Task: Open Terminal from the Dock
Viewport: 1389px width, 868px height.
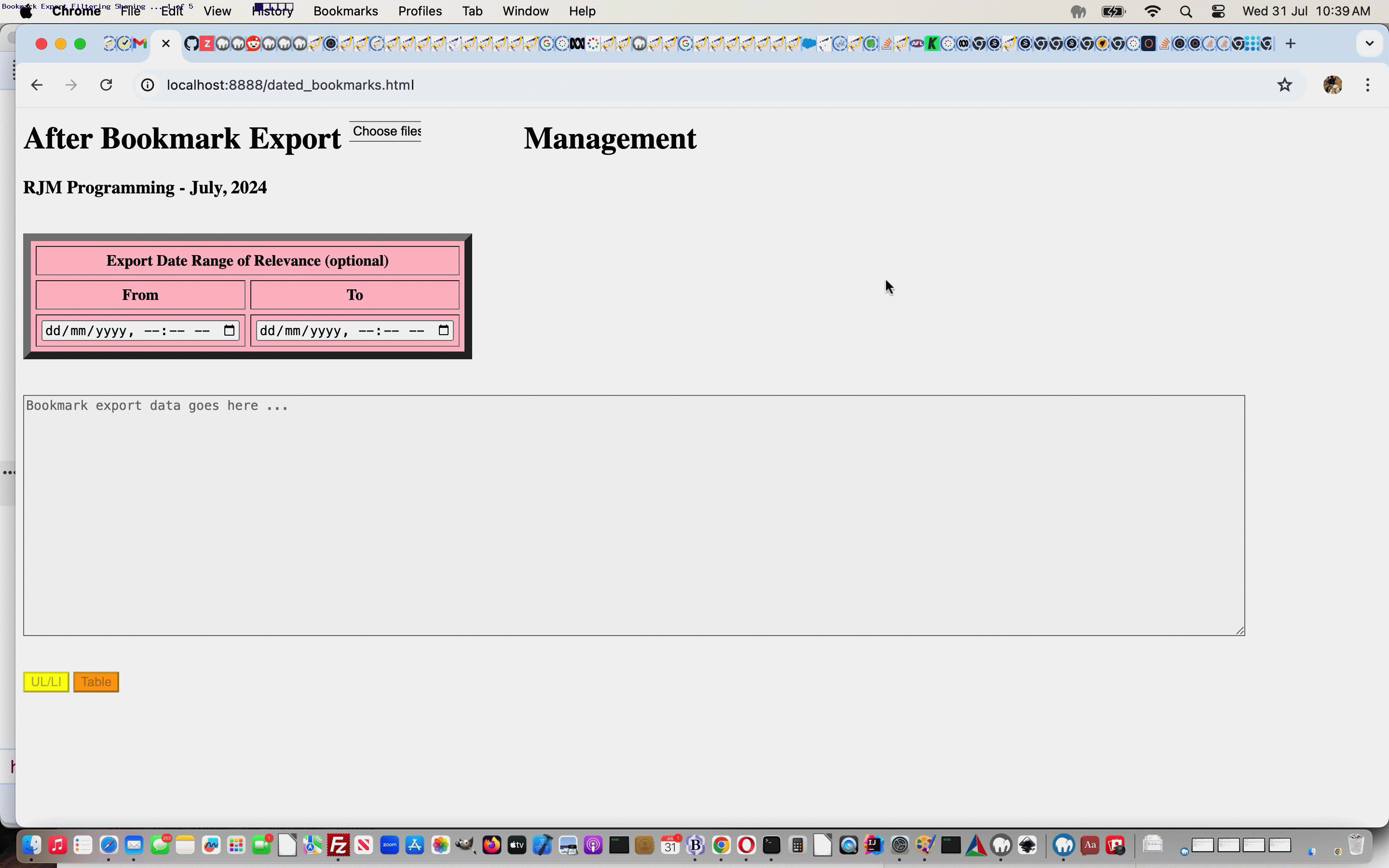Action: [x=771, y=845]
